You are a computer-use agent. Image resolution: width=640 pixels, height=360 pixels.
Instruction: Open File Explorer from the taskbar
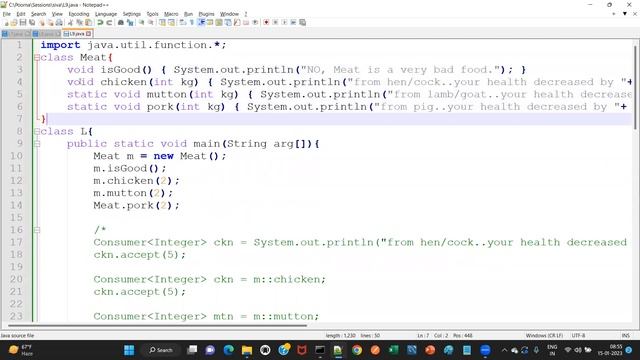(247, 350)
